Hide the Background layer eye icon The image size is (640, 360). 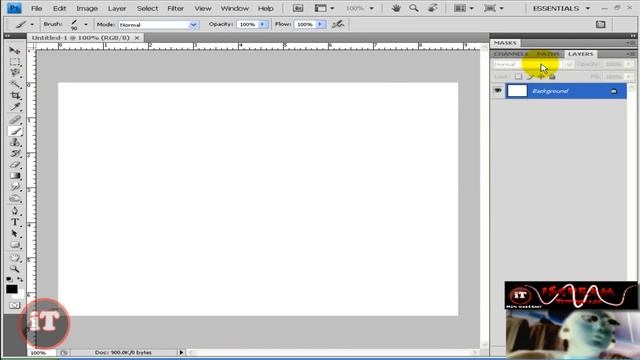498,91
